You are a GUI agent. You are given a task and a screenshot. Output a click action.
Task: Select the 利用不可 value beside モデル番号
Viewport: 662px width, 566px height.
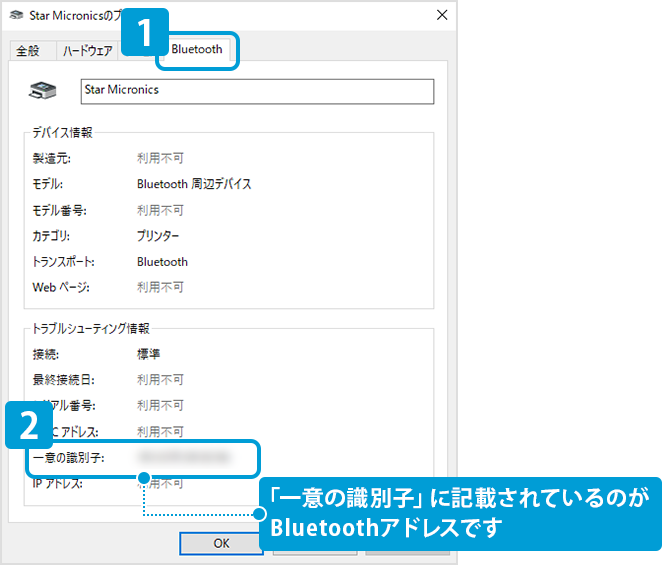point(160,210)
